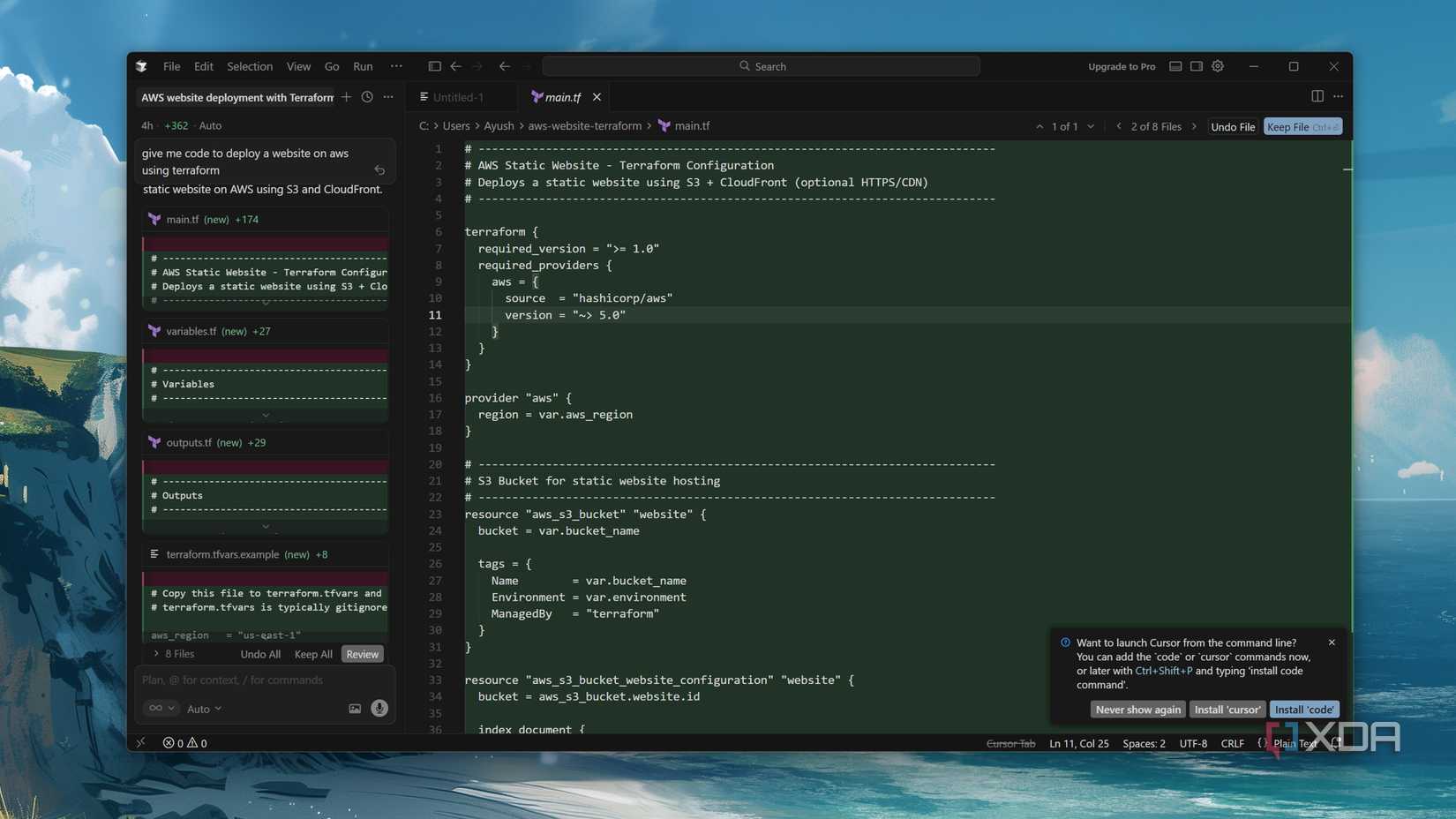Open the Auto model dropdown in chat input
Image resolution: width=1456 pixels, height=819 pixels.
point(204,708)
